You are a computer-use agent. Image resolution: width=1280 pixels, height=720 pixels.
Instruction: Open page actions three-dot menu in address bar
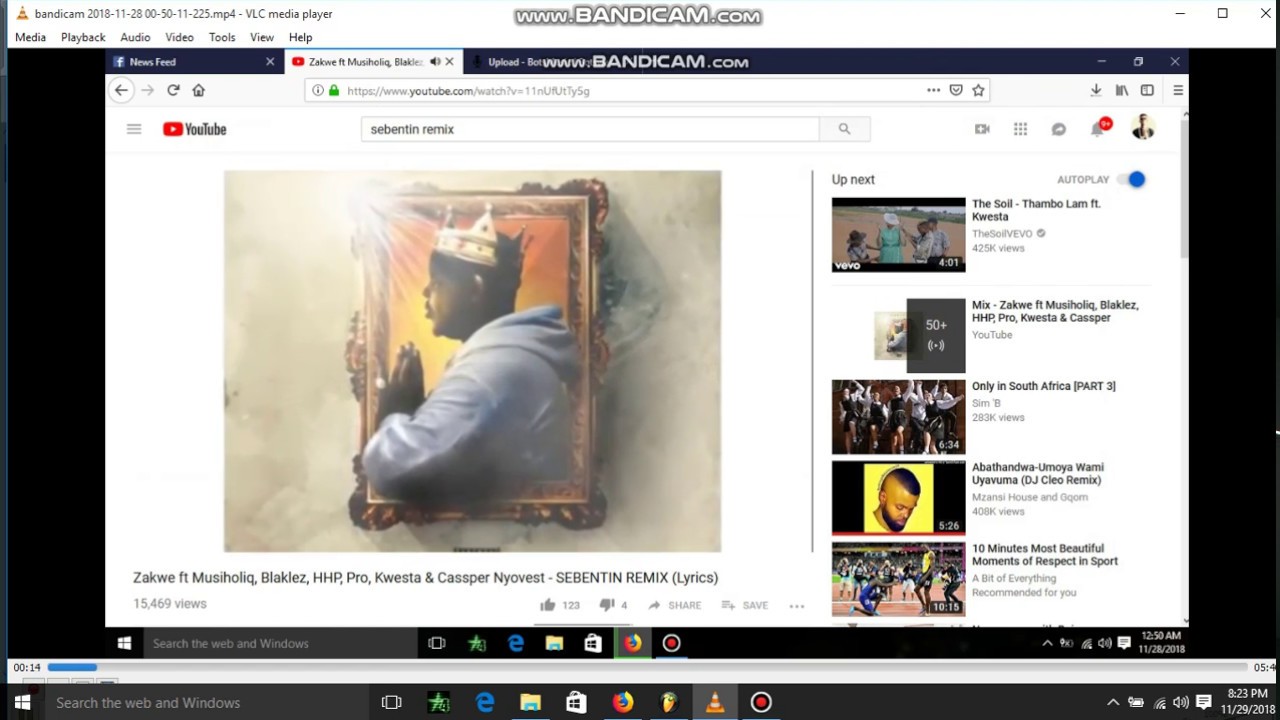pyautogui.click(x=933, y=90)
